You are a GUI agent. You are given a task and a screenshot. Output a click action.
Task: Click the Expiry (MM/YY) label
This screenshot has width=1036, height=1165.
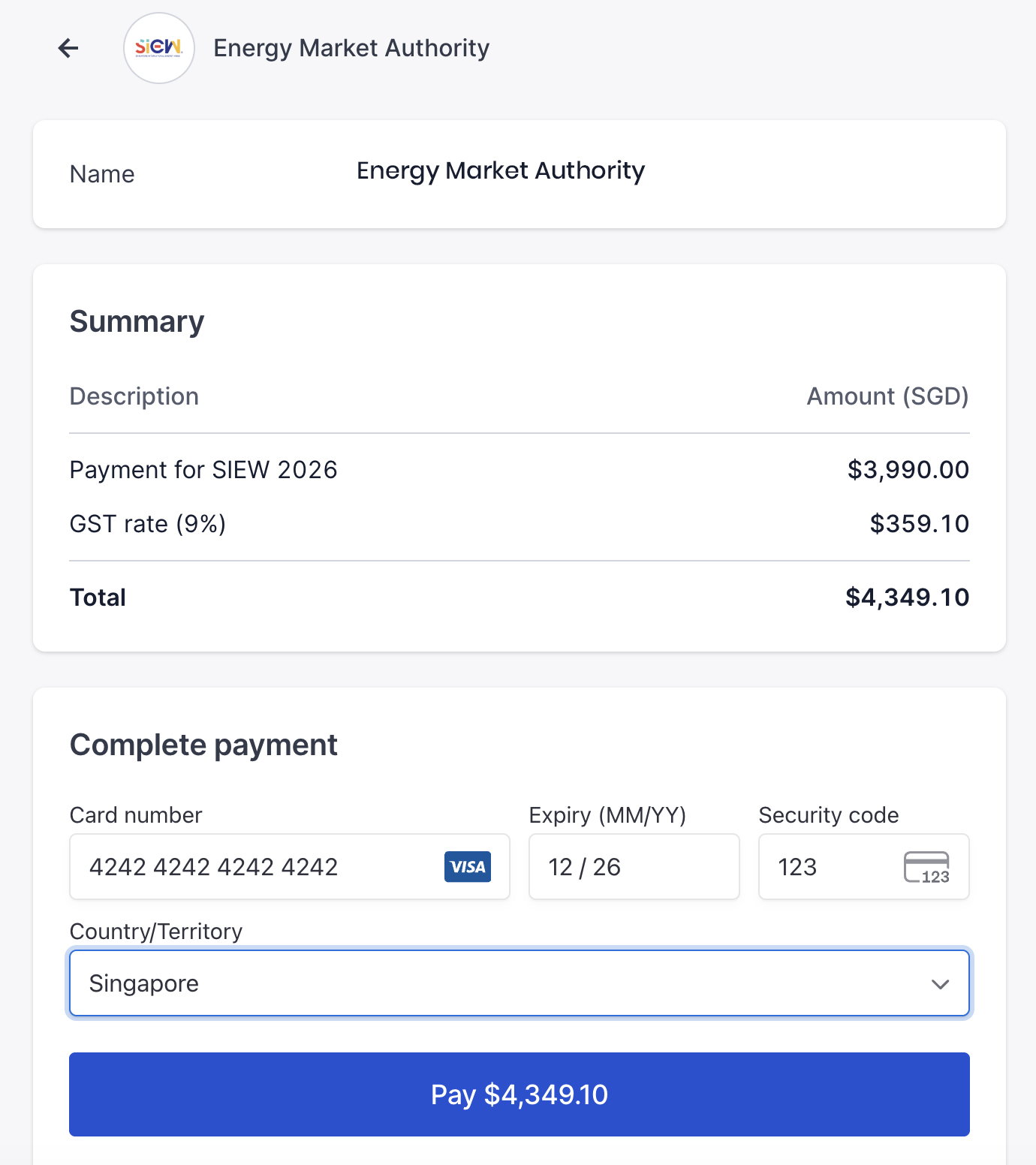coord(608,815)
